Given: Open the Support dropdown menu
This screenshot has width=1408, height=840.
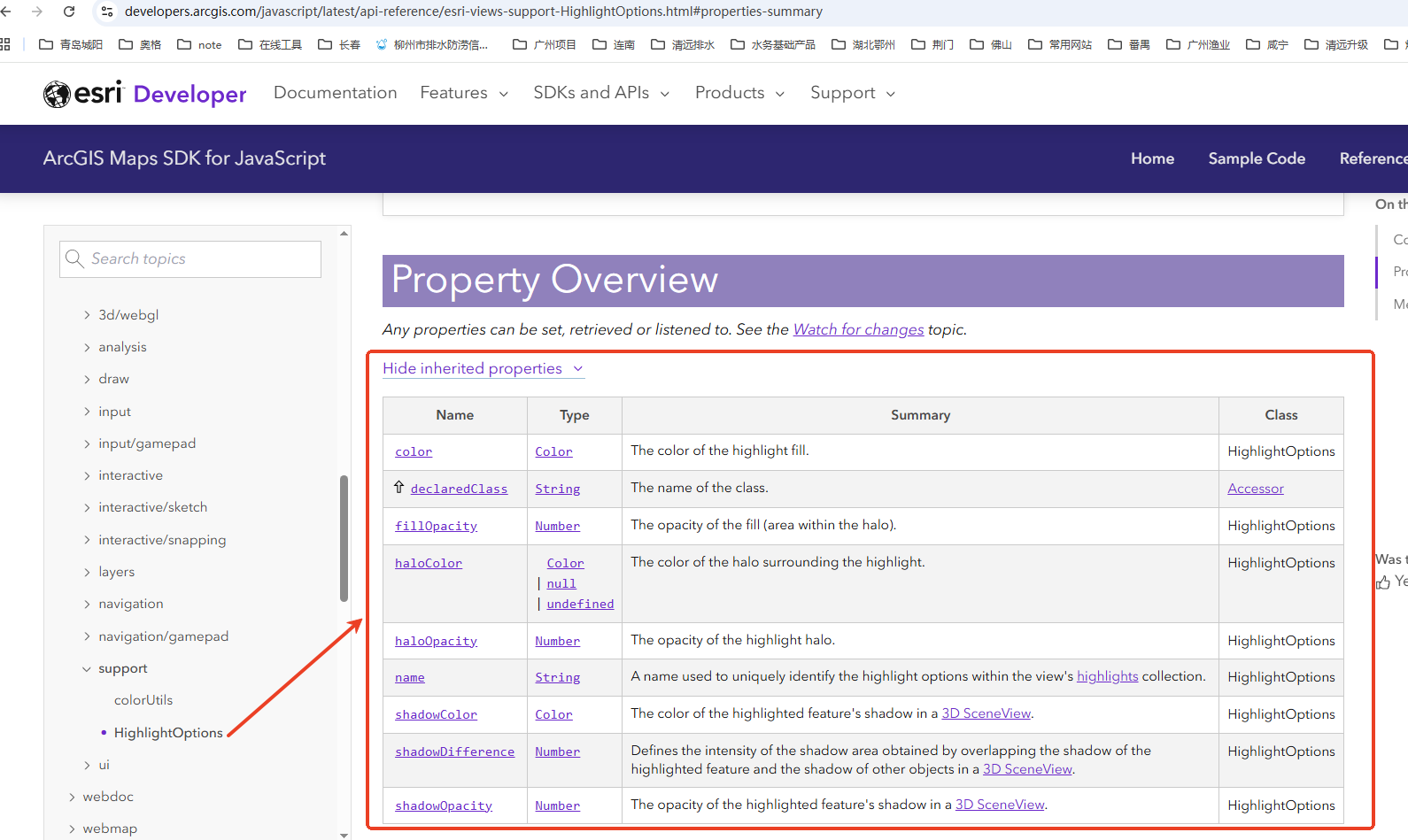Looking at the screenshot, I should (x=853, y=93).
